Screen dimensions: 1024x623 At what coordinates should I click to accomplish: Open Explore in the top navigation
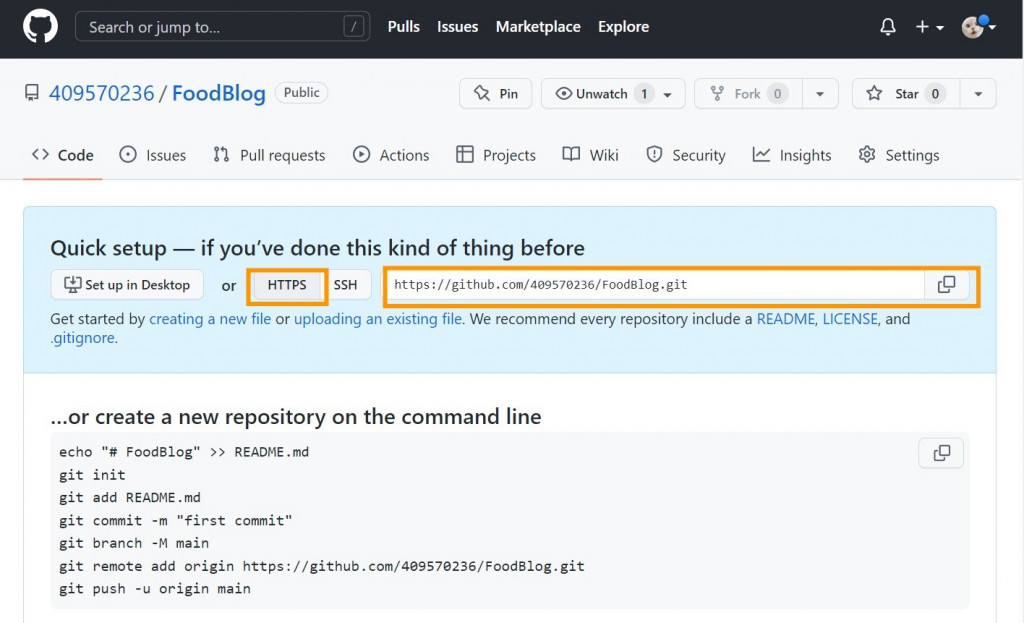[624, 27]
